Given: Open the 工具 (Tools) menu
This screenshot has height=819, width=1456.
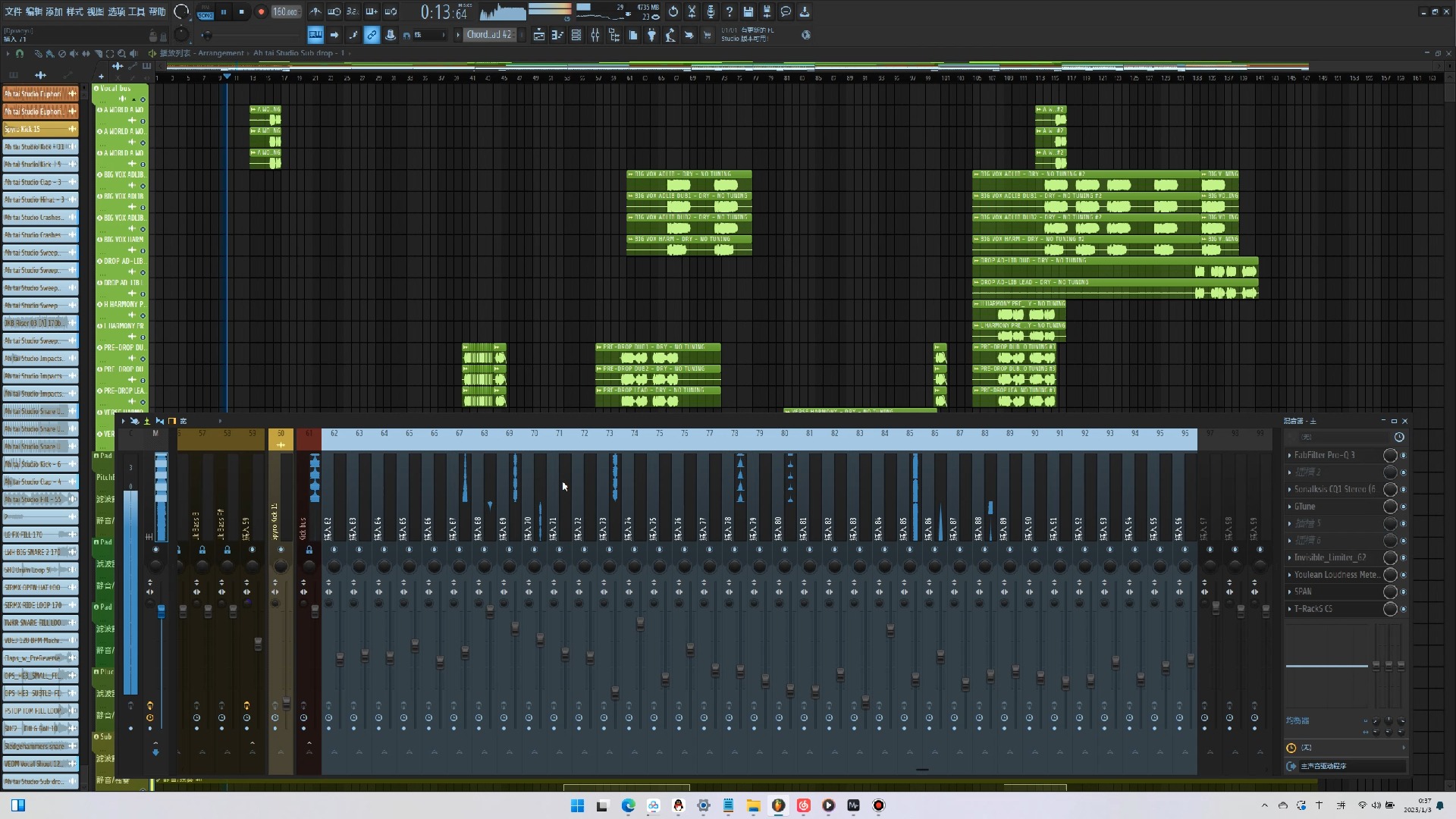Looking at the screenshot, I should pyautogui.click(x=136, y=11).
